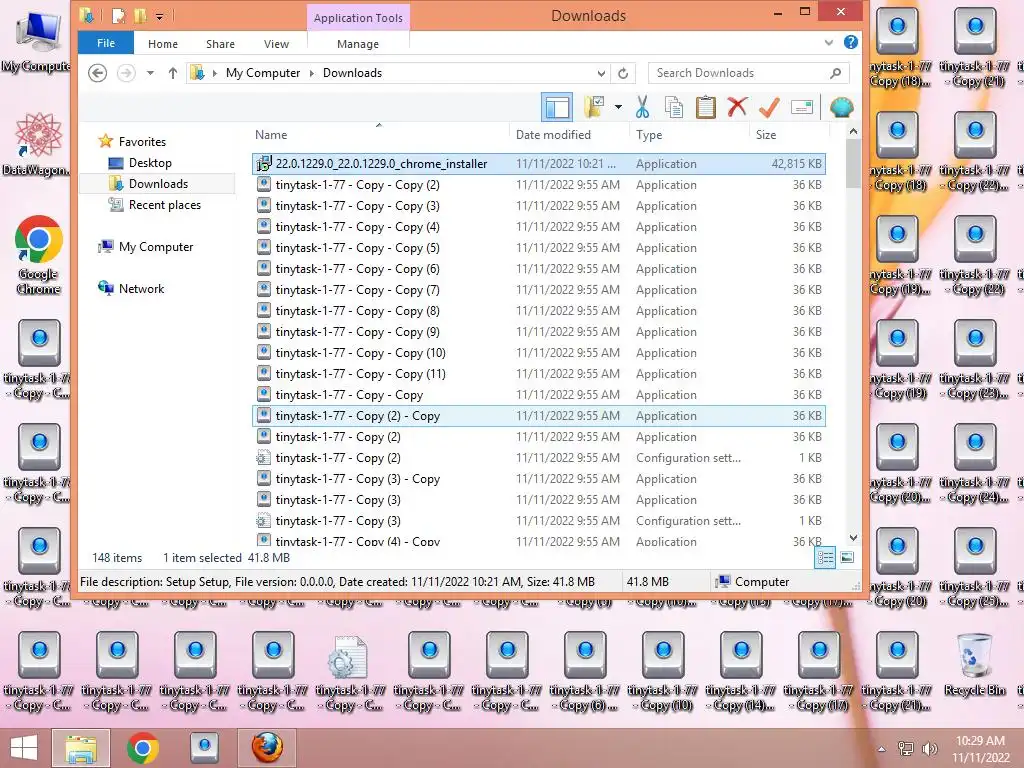The height and width of the screenshot is (768, 1024).
Task: Select tinytask-1-77 - Copy - Copy (5)
Action: pyautogui.click(x=539, y=248)
